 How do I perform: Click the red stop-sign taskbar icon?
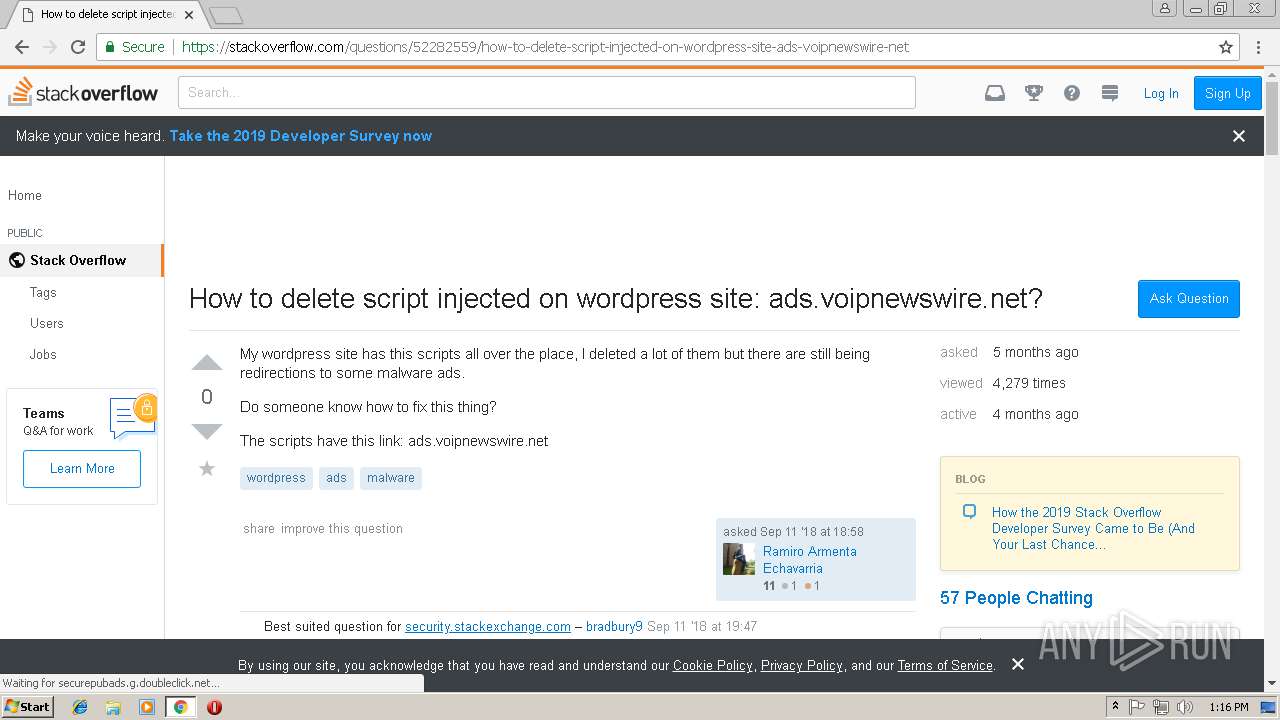point(214,707)
